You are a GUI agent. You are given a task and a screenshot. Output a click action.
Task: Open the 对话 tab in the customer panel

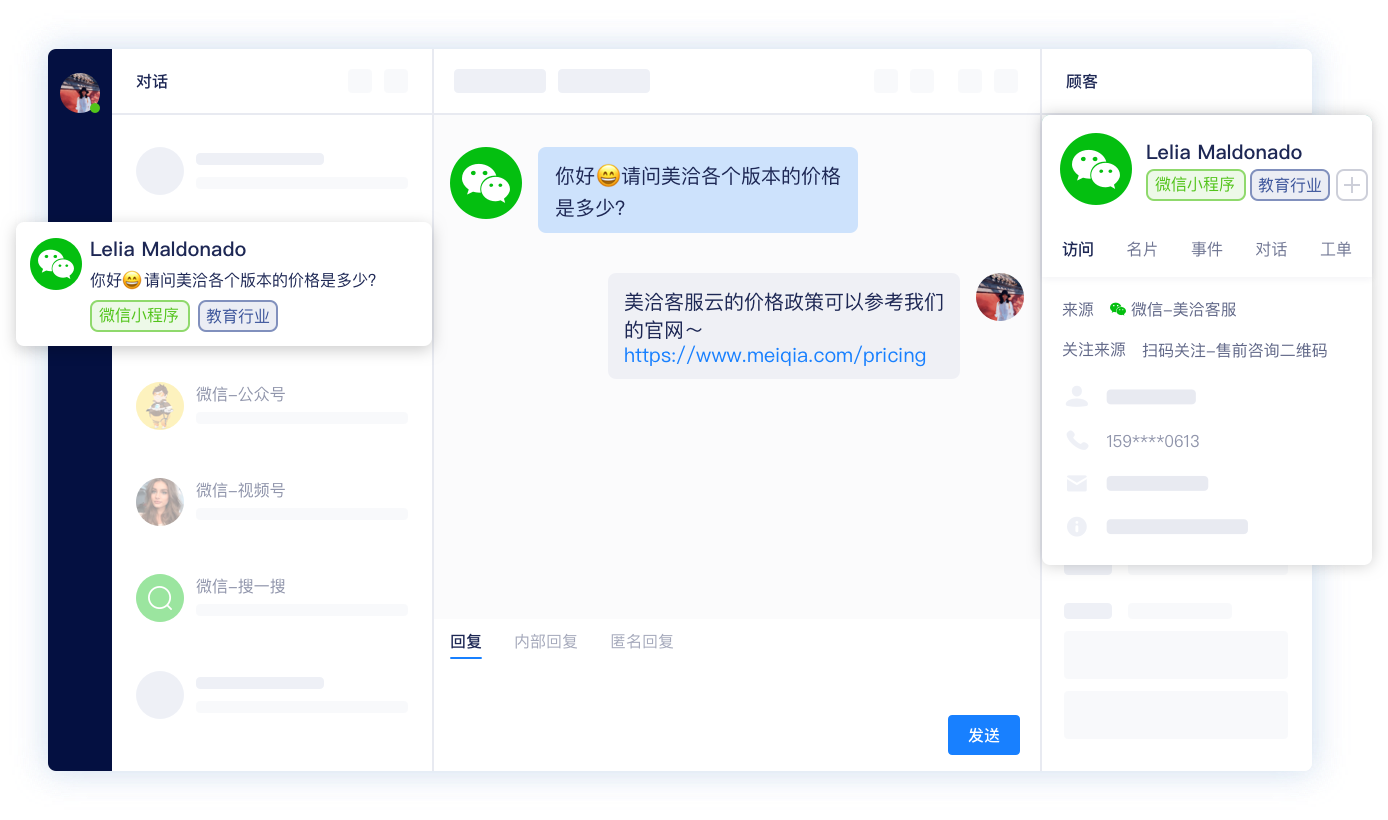coord(1271,250)
